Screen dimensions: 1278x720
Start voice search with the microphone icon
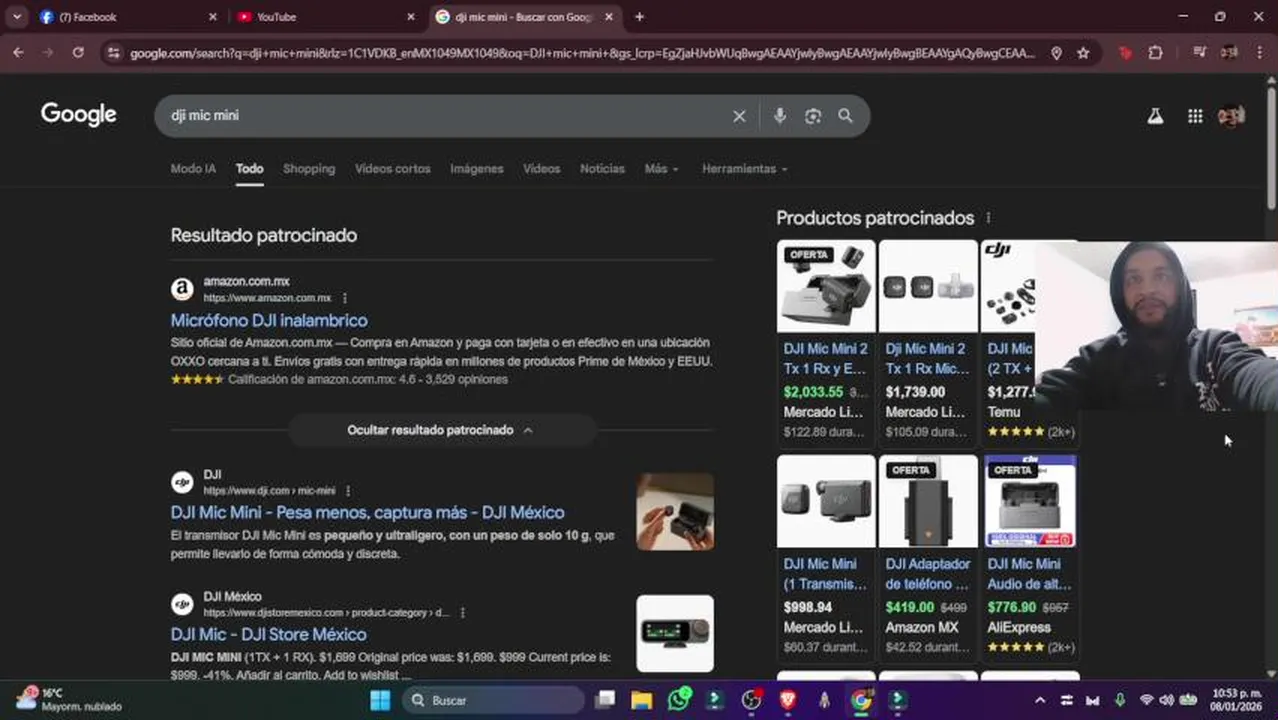[780, 116]
